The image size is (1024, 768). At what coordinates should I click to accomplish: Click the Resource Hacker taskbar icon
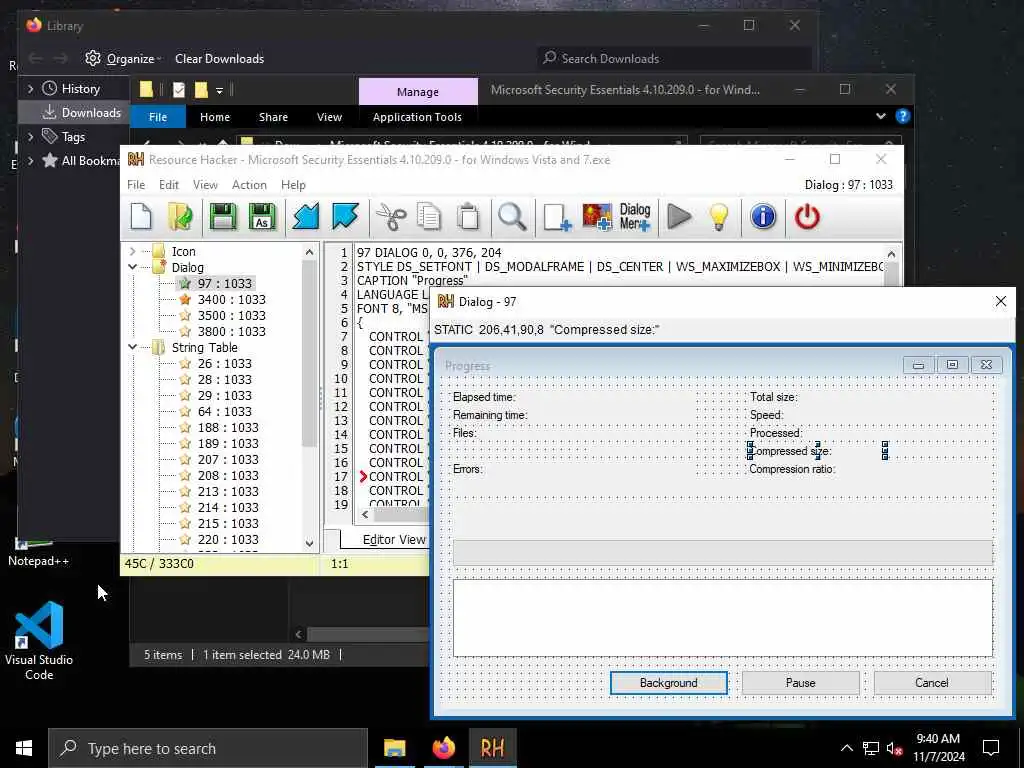pos(492,748)
